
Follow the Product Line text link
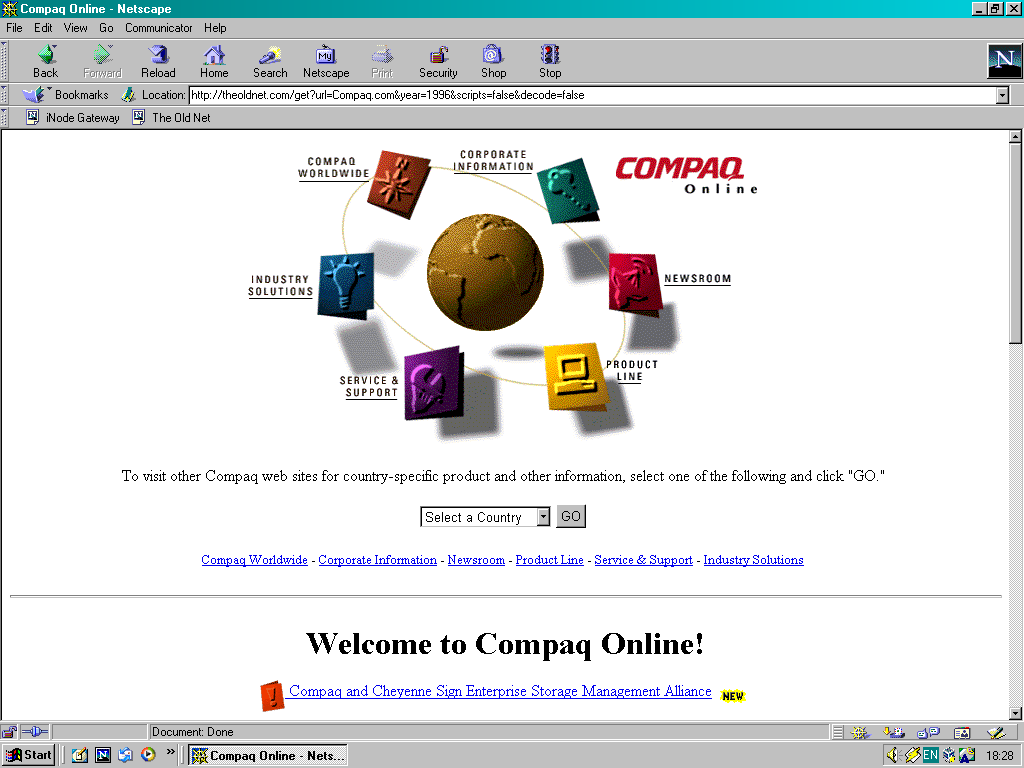click(x=549, y=560)
